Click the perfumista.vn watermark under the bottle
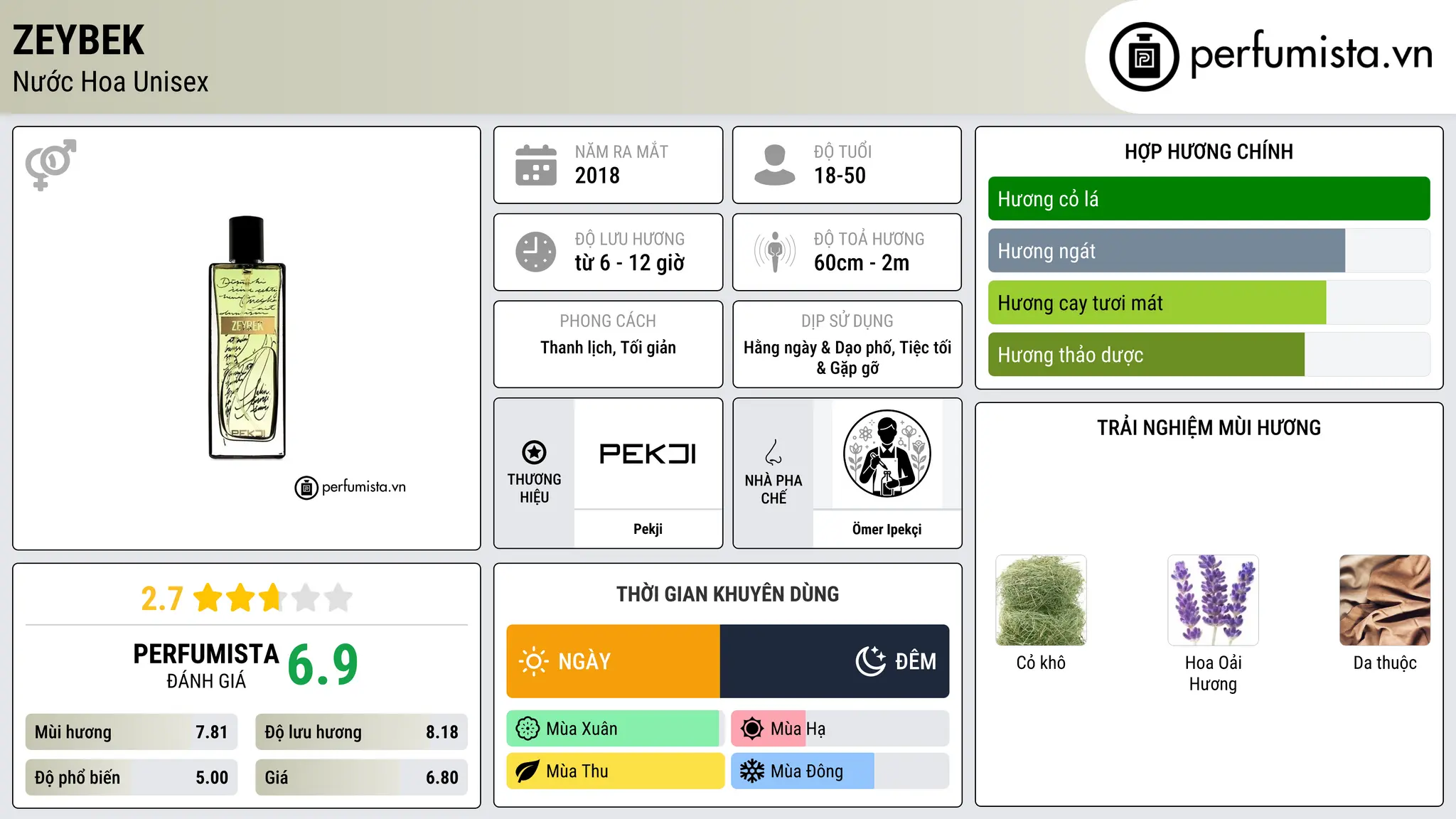The image size is (1456, 819). click(350, 488)
